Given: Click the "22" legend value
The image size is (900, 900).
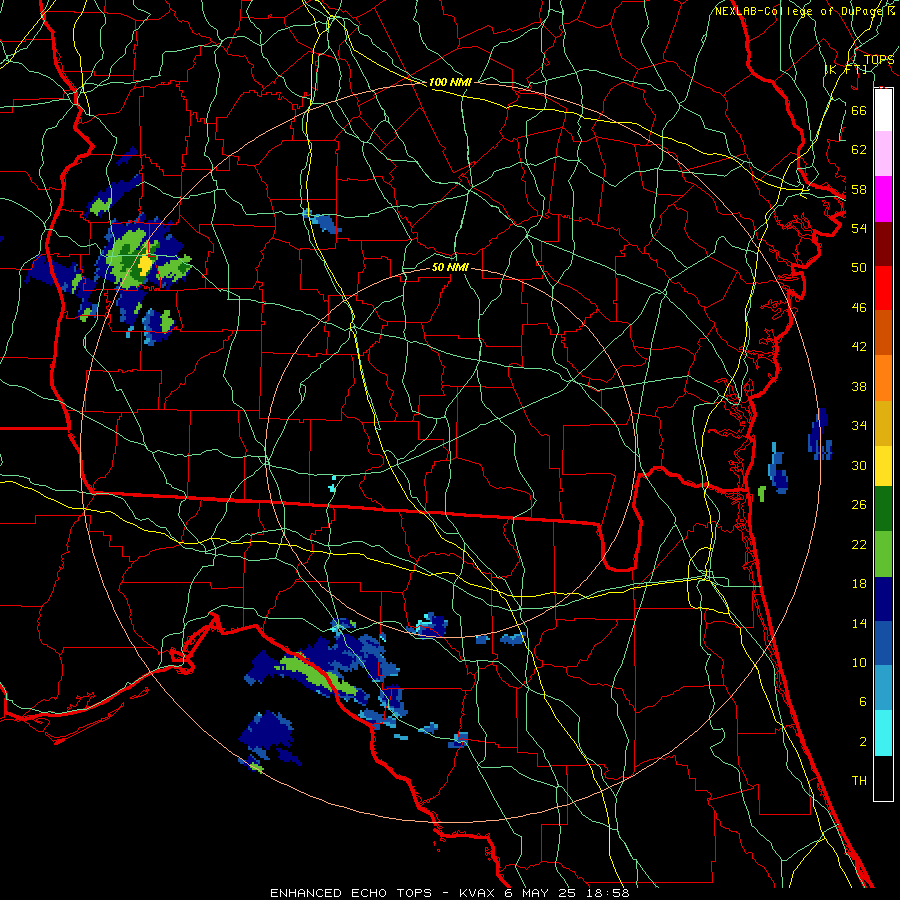Looking at the screenshot, I should (859, 544).
